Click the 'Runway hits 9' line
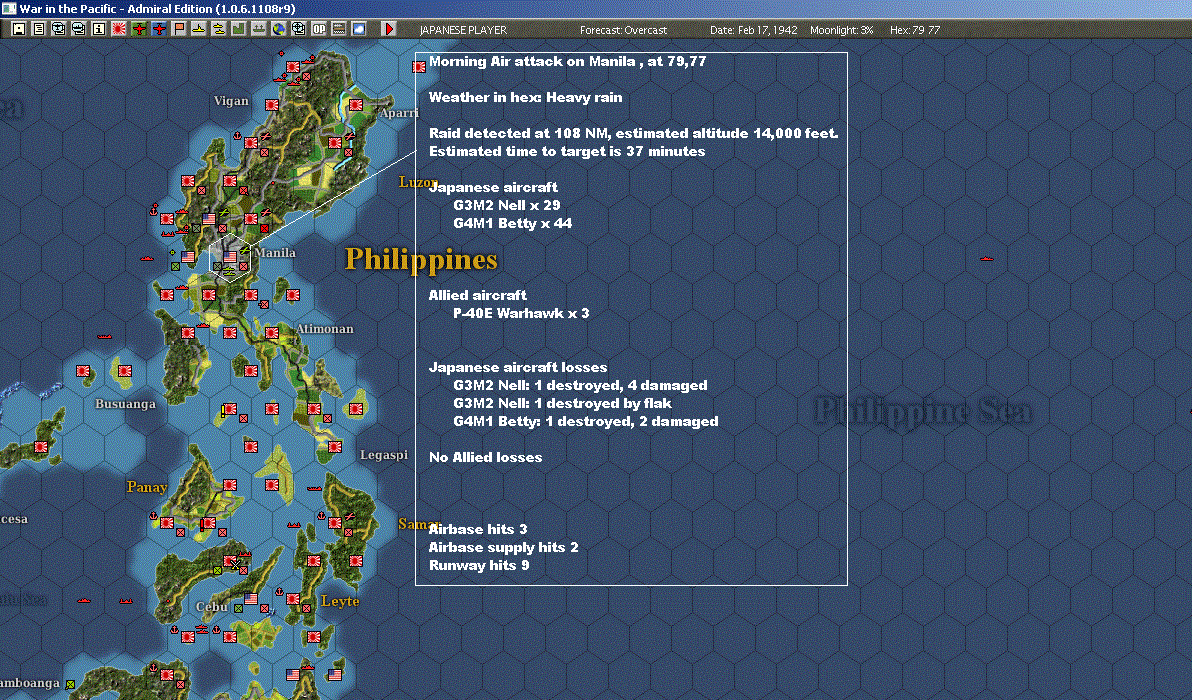Viewport: 1192px width, 700px height. 479,565
